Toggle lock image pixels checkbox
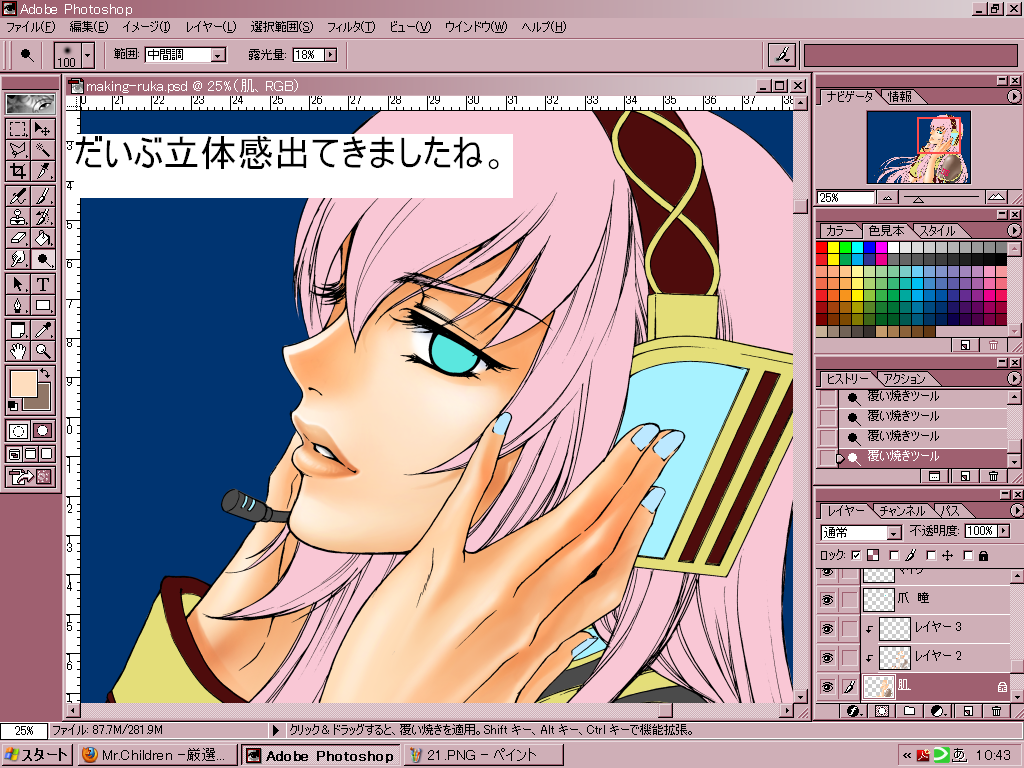This screenshot has height=768, width=1024. click(894, 556)
